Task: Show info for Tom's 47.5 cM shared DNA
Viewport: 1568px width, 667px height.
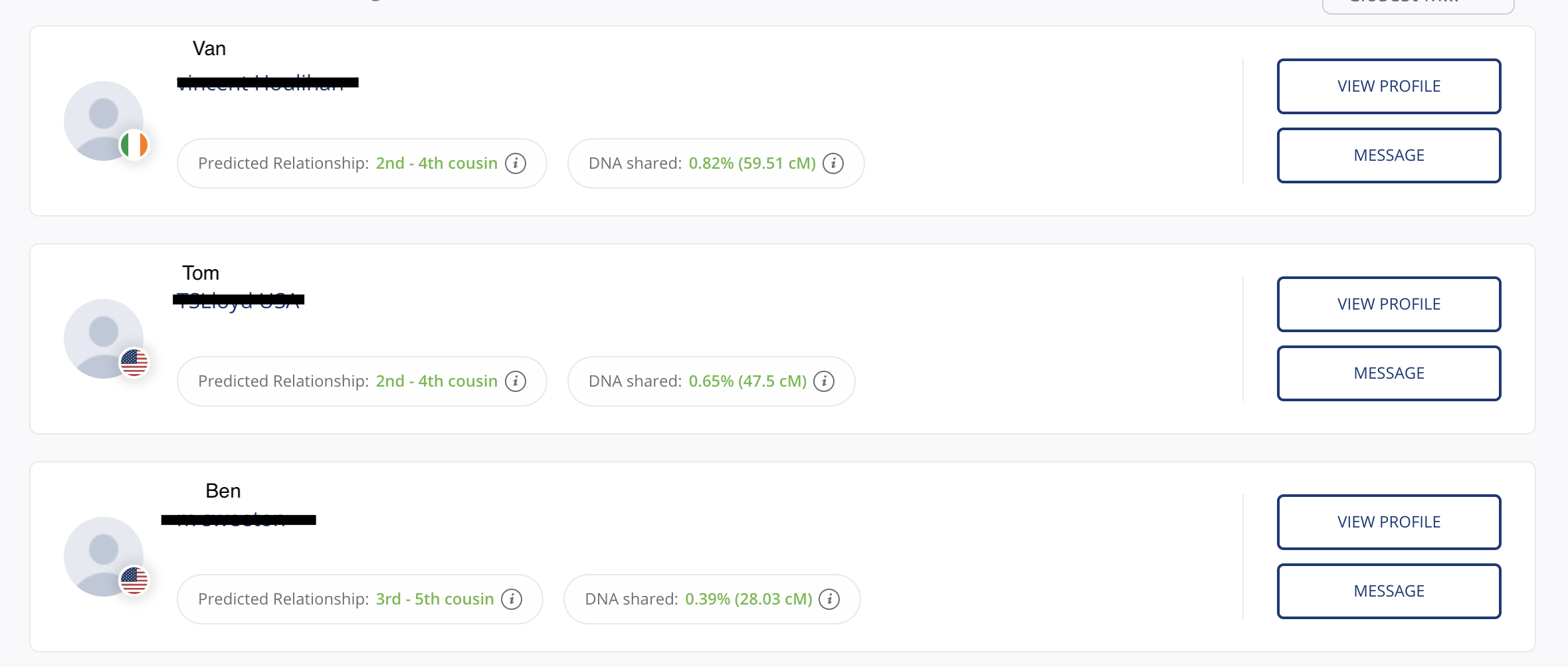Action: (x=824, y=381)
